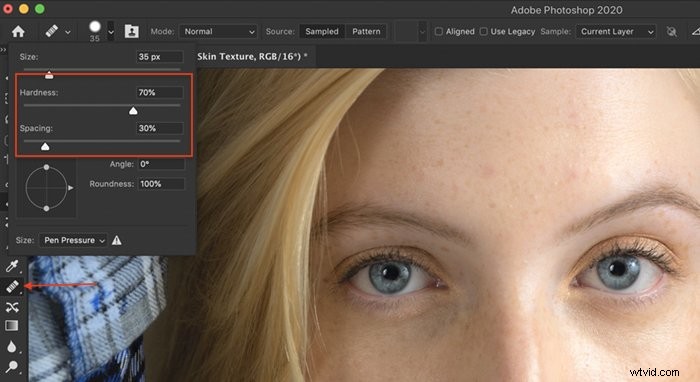
Task: Click the Spacing field showing 30%
Action: [159, 128]
